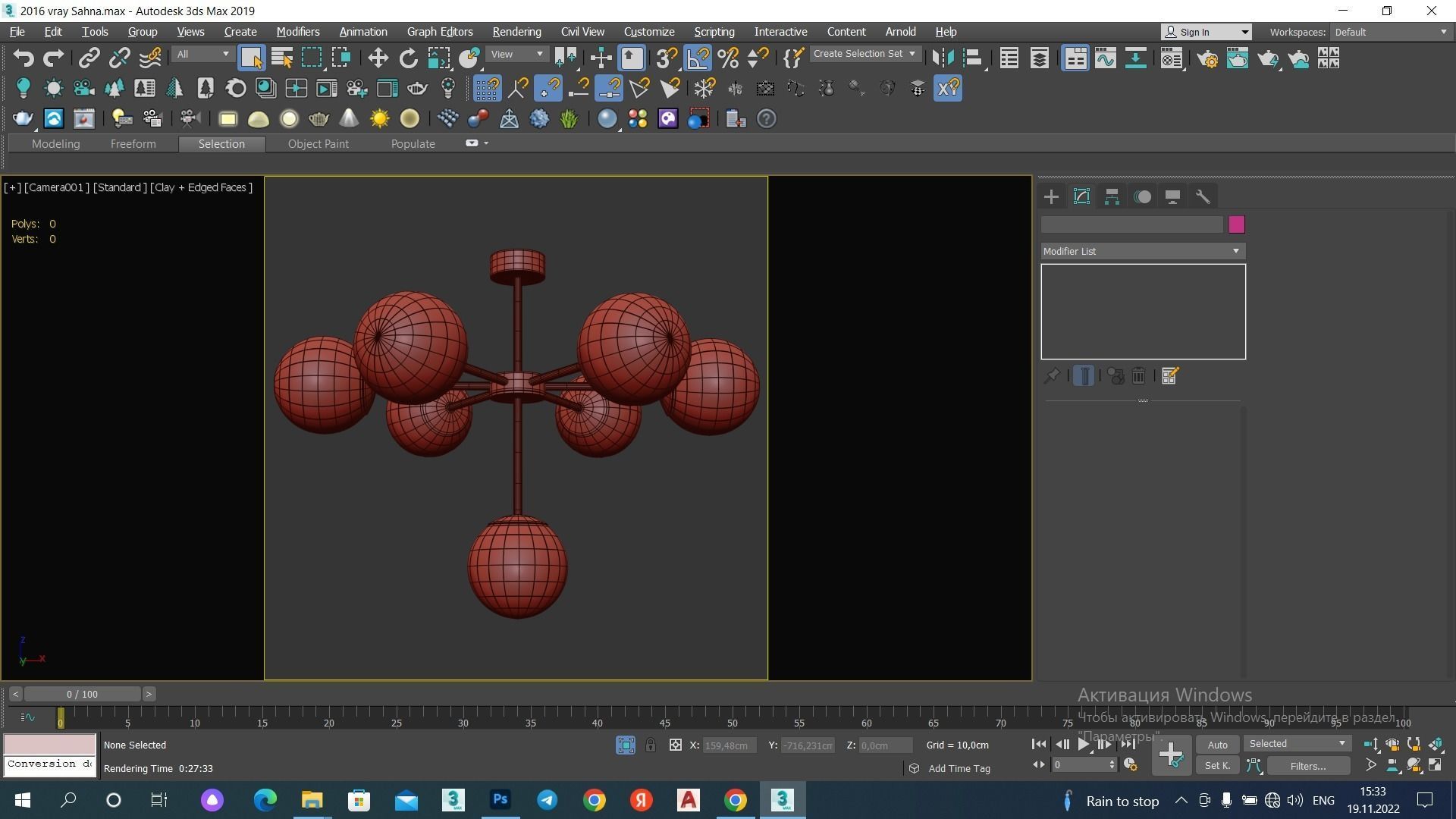Click the X coordinate field
1456x819 pixels.
(730, 745)
